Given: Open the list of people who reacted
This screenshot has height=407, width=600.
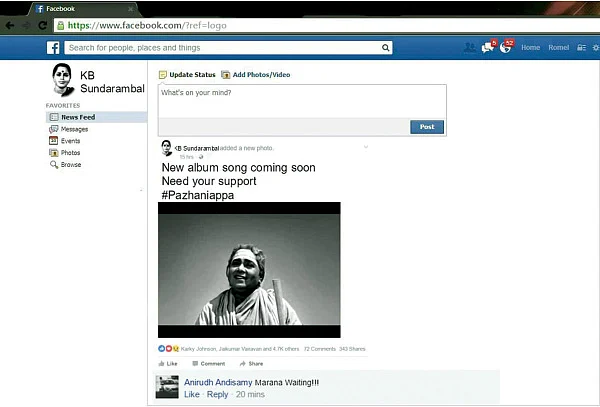Looking at the screenshot, I should point(240,349).
